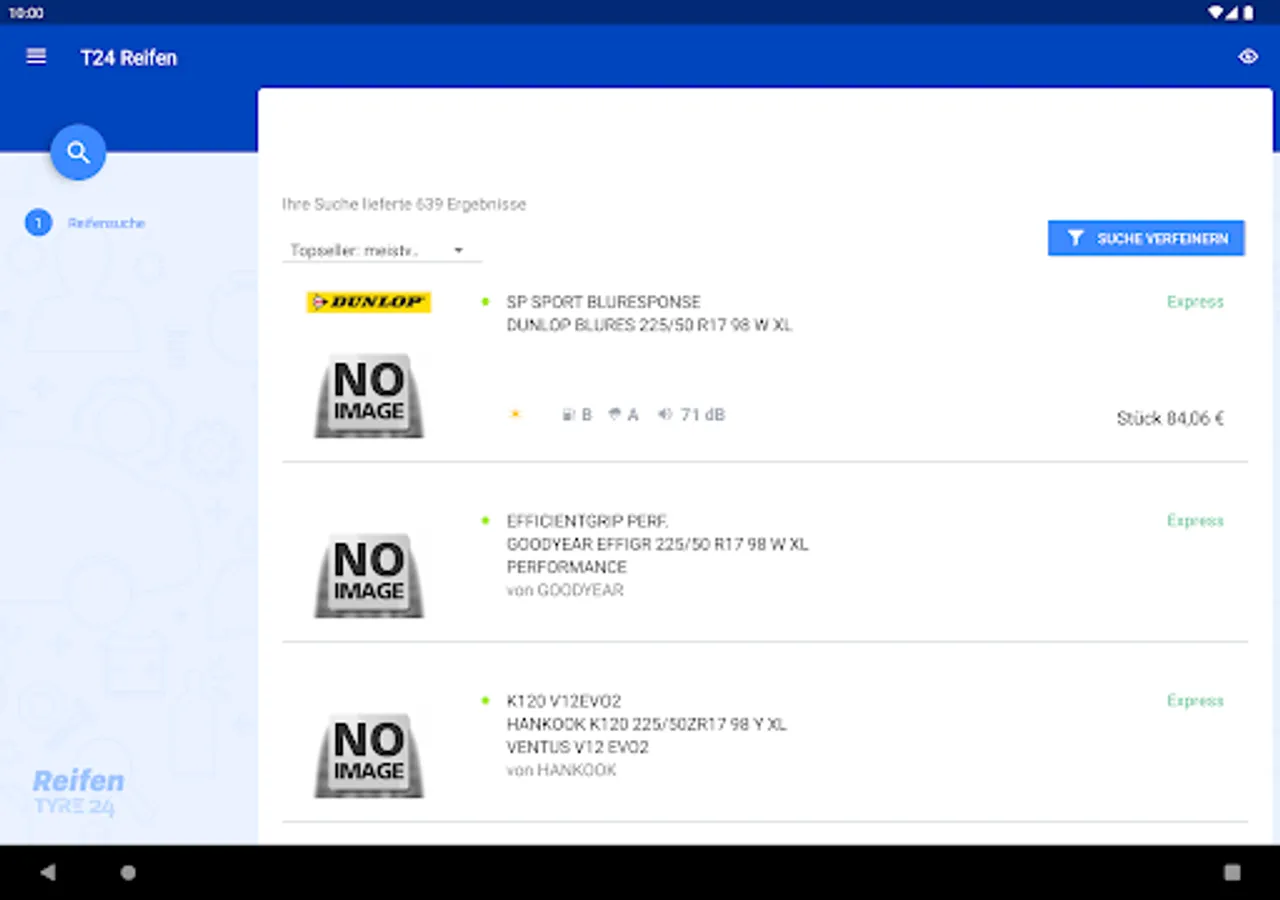The width and height of the screenshot is (1280, 900).
Task: Open the Topseller sort dropdown
Action: pos(381,250)
